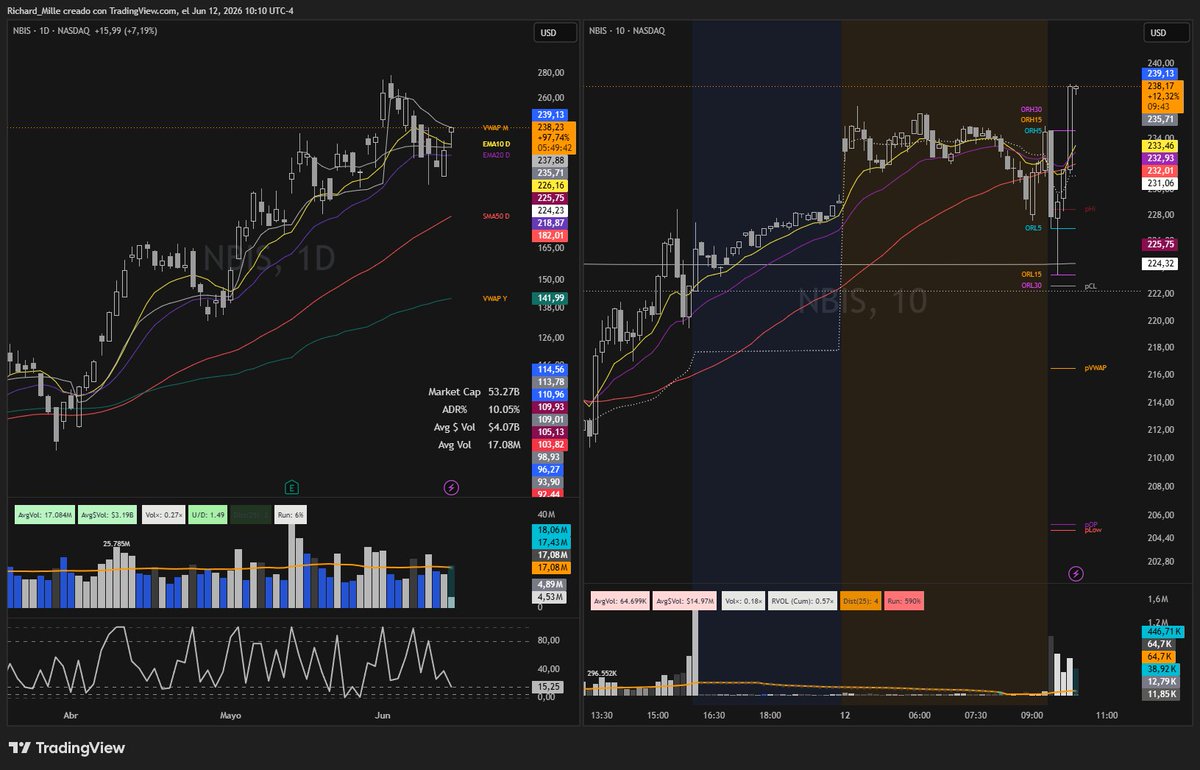Click the ORL5 level label
Viewport: 1200px width, 770px height.
pos(1033,228)
